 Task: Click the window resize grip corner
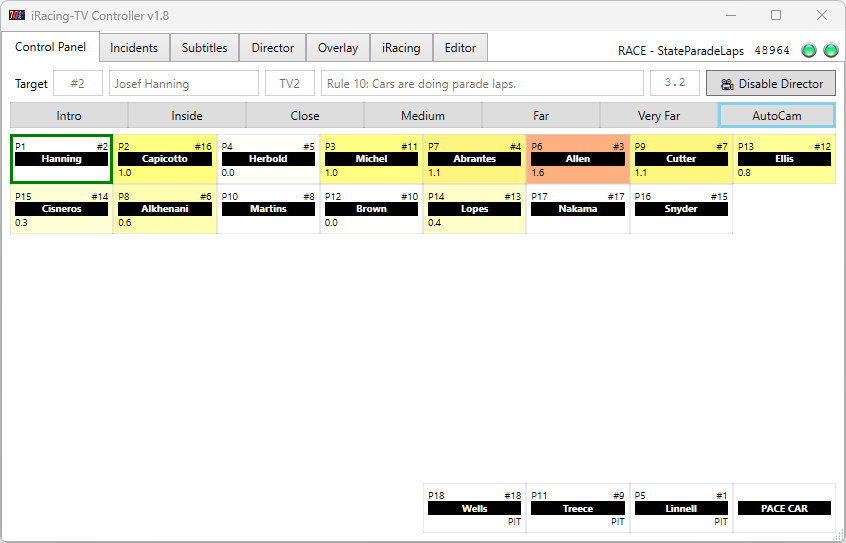pos(840,537)
